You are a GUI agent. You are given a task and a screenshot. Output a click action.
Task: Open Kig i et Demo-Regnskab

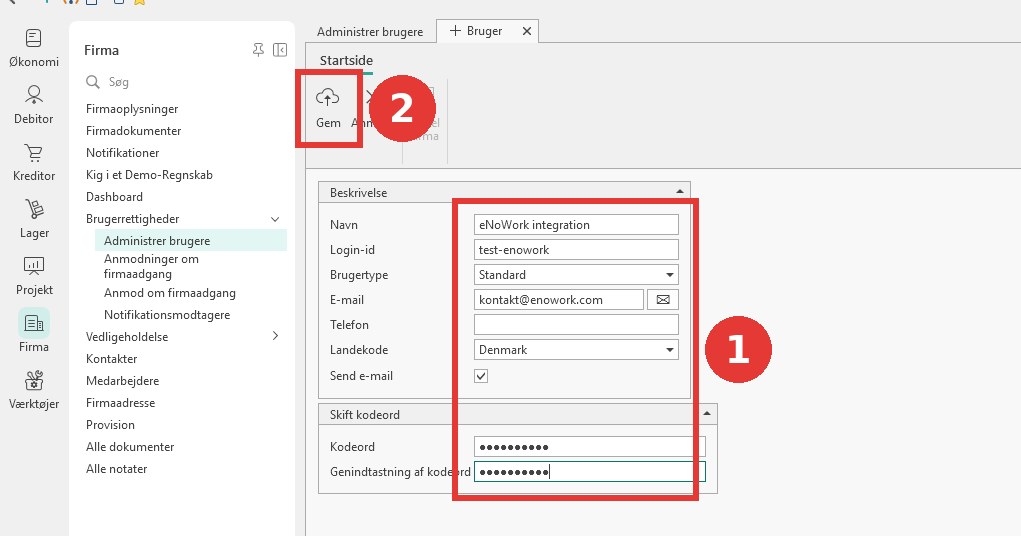click(149, 175)
